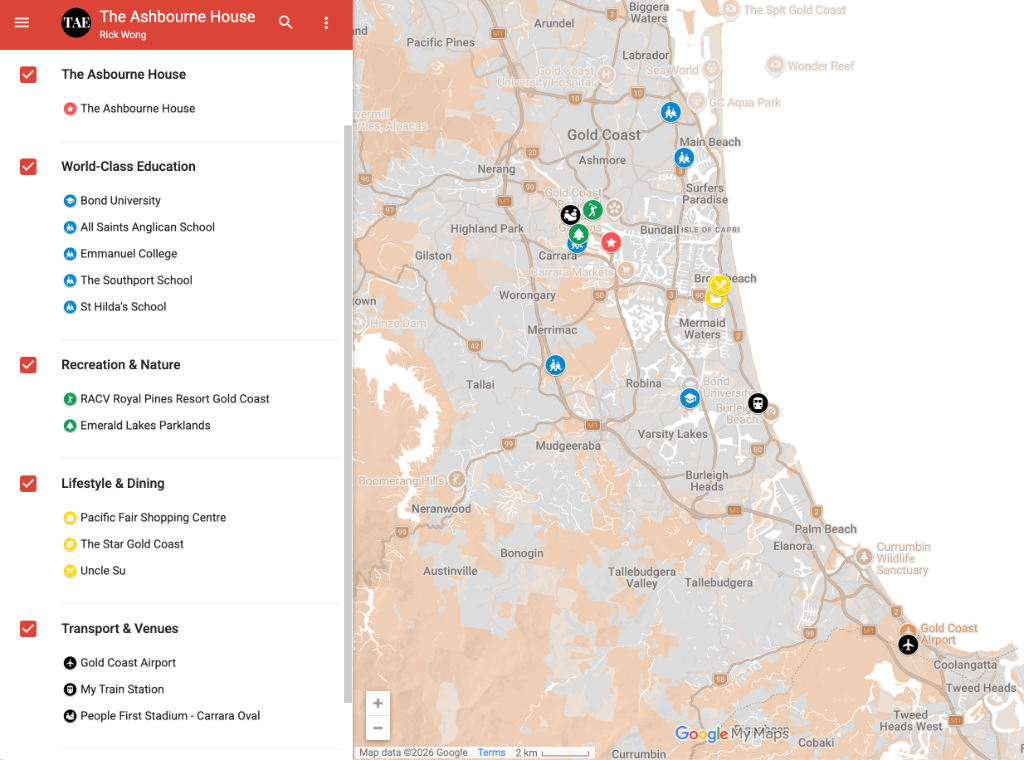Toggle Transport & Venues layer checkbox

tap(28, 629)
